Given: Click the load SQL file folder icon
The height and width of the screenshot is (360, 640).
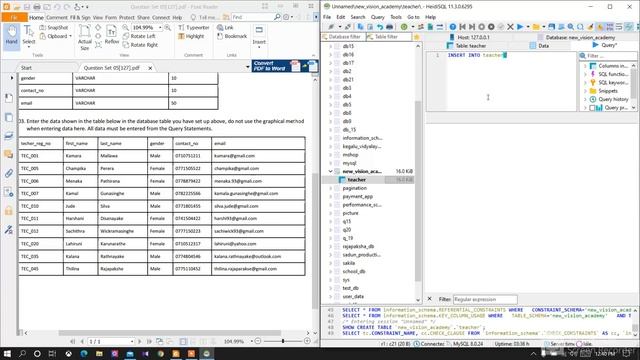Looking at the screenshot, I should (x=536, y=27).
